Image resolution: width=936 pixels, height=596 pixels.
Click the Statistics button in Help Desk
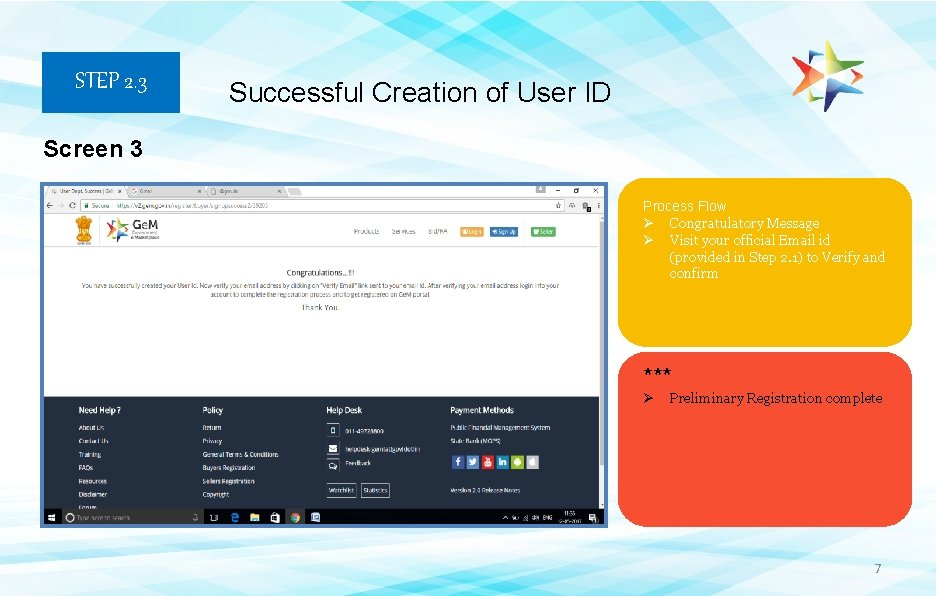pos(375,490)
